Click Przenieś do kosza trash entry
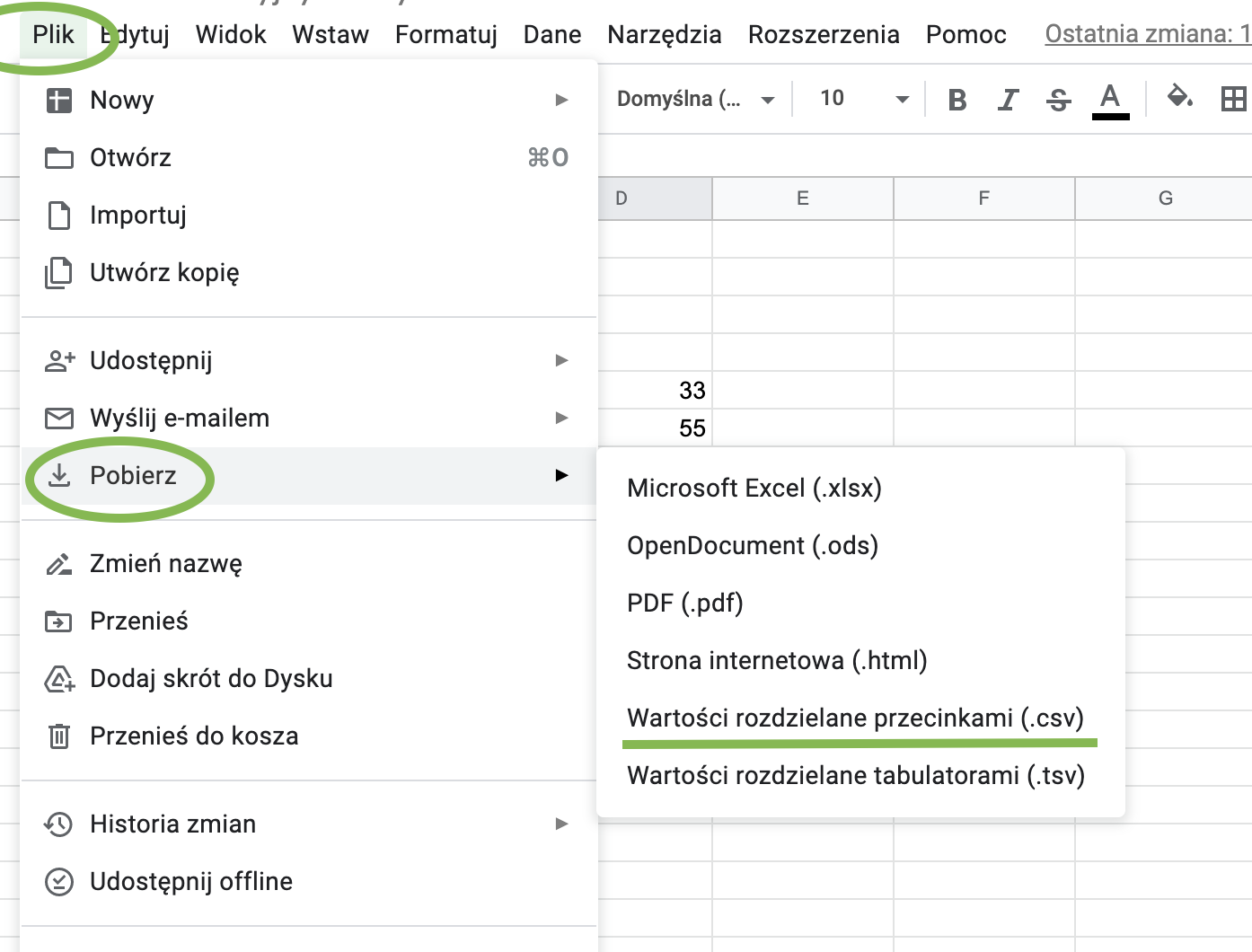Screen dimensions: 1252x952 coord(193,736)
